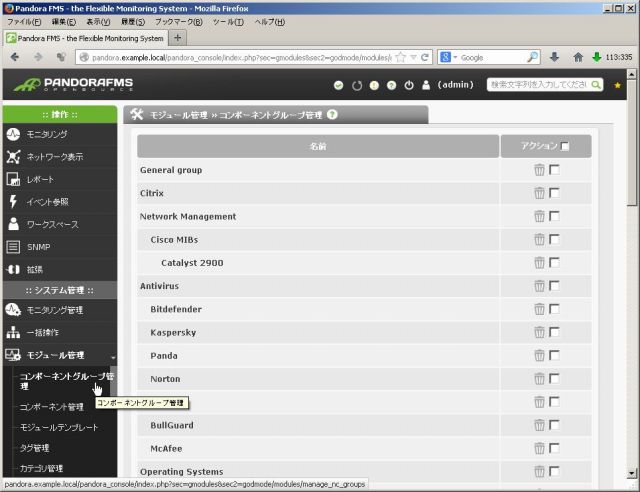Click the green system status check icon
Viewport: 640px width, 492px height.
(x=338, y=85)
